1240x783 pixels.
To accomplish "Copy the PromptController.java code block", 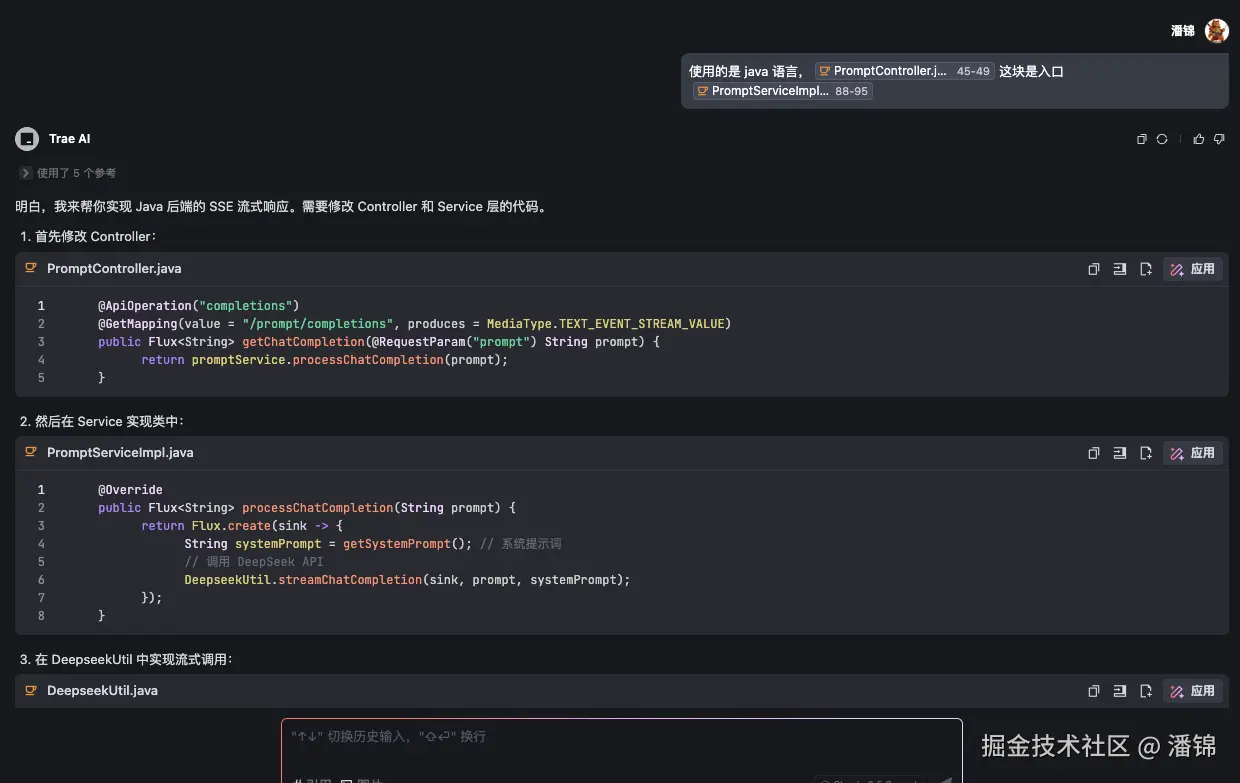I will click(x=1094, y=269).
